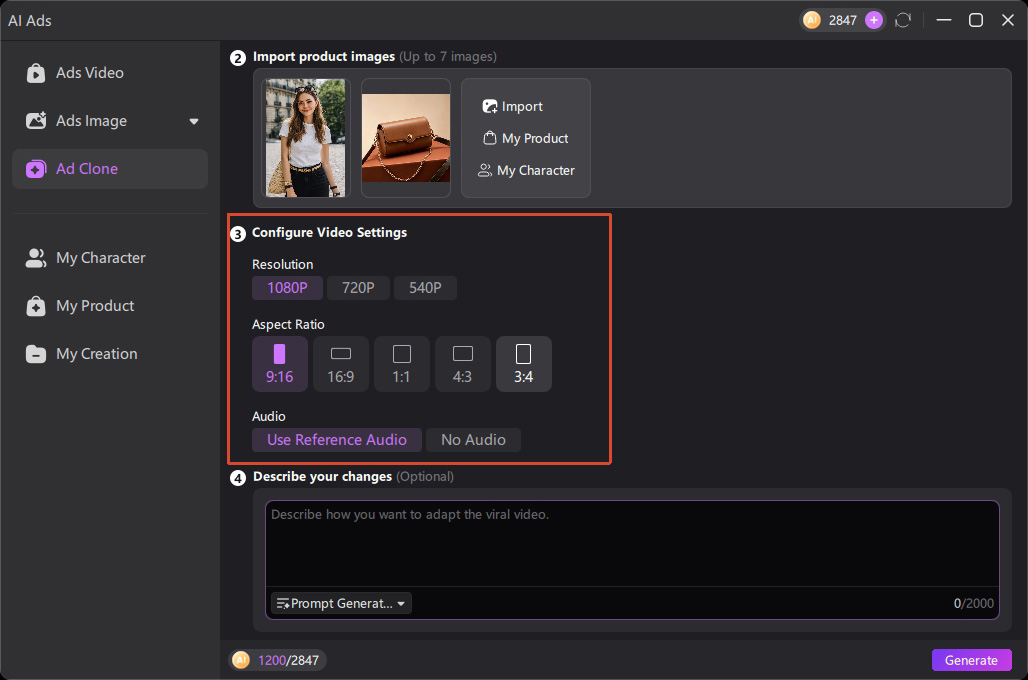
Task: Click the Generate button
Action: (x=971, y=660)
